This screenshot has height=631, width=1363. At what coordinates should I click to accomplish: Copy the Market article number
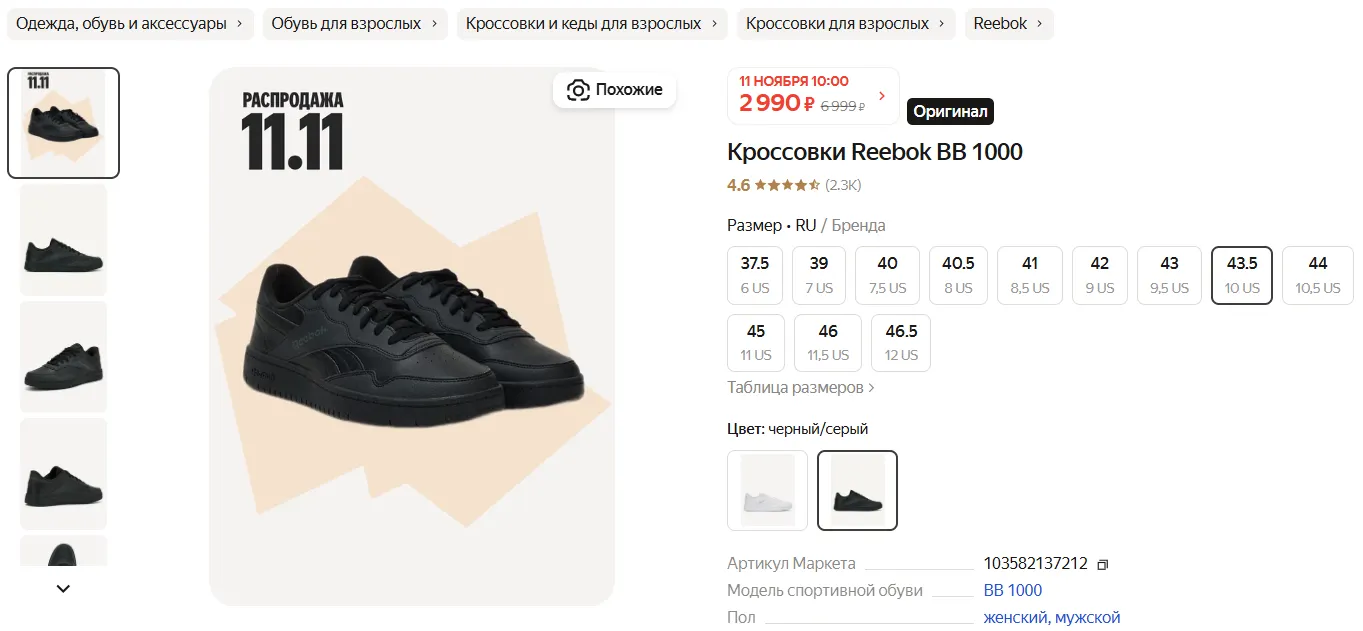[1102, 564]
